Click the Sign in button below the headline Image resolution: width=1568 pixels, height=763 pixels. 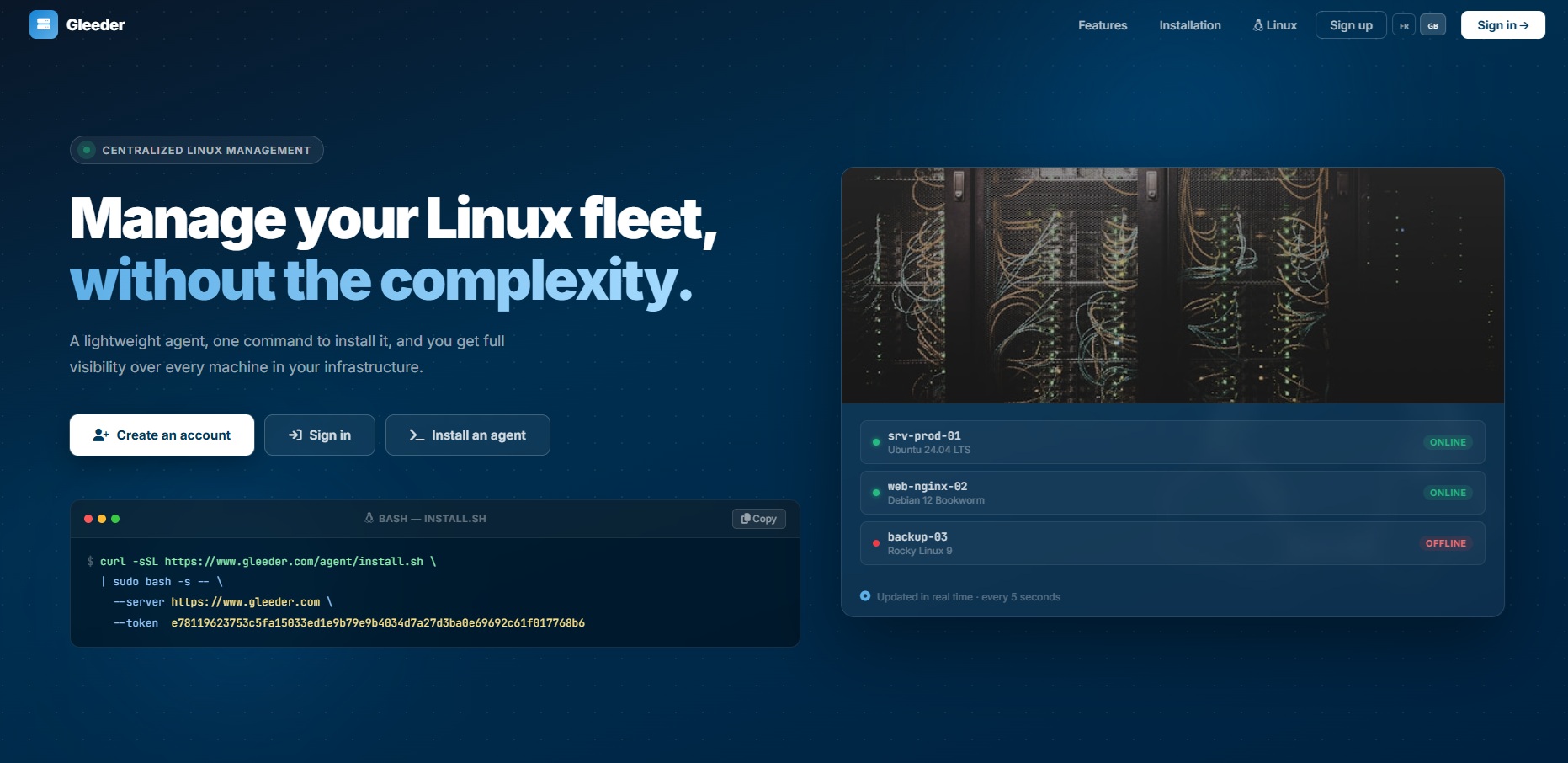[x=320, y=435]
